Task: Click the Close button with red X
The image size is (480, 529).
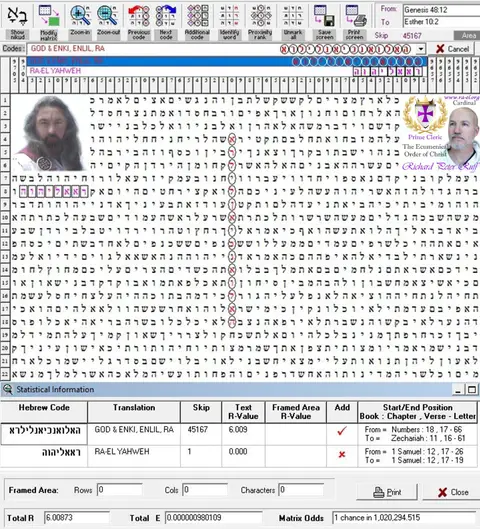Action: pos(453,492)
